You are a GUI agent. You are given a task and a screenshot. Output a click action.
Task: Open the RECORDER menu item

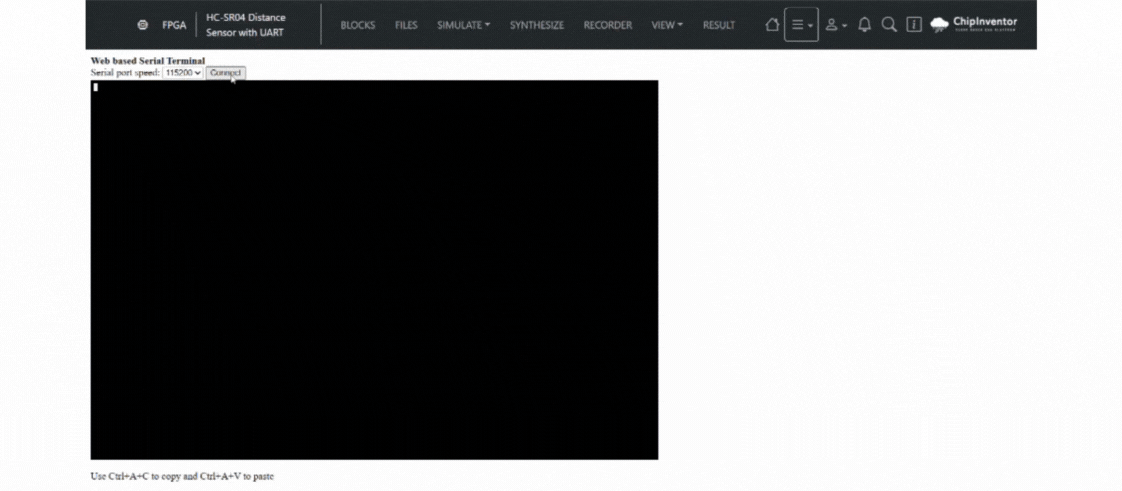coord(608,25)
